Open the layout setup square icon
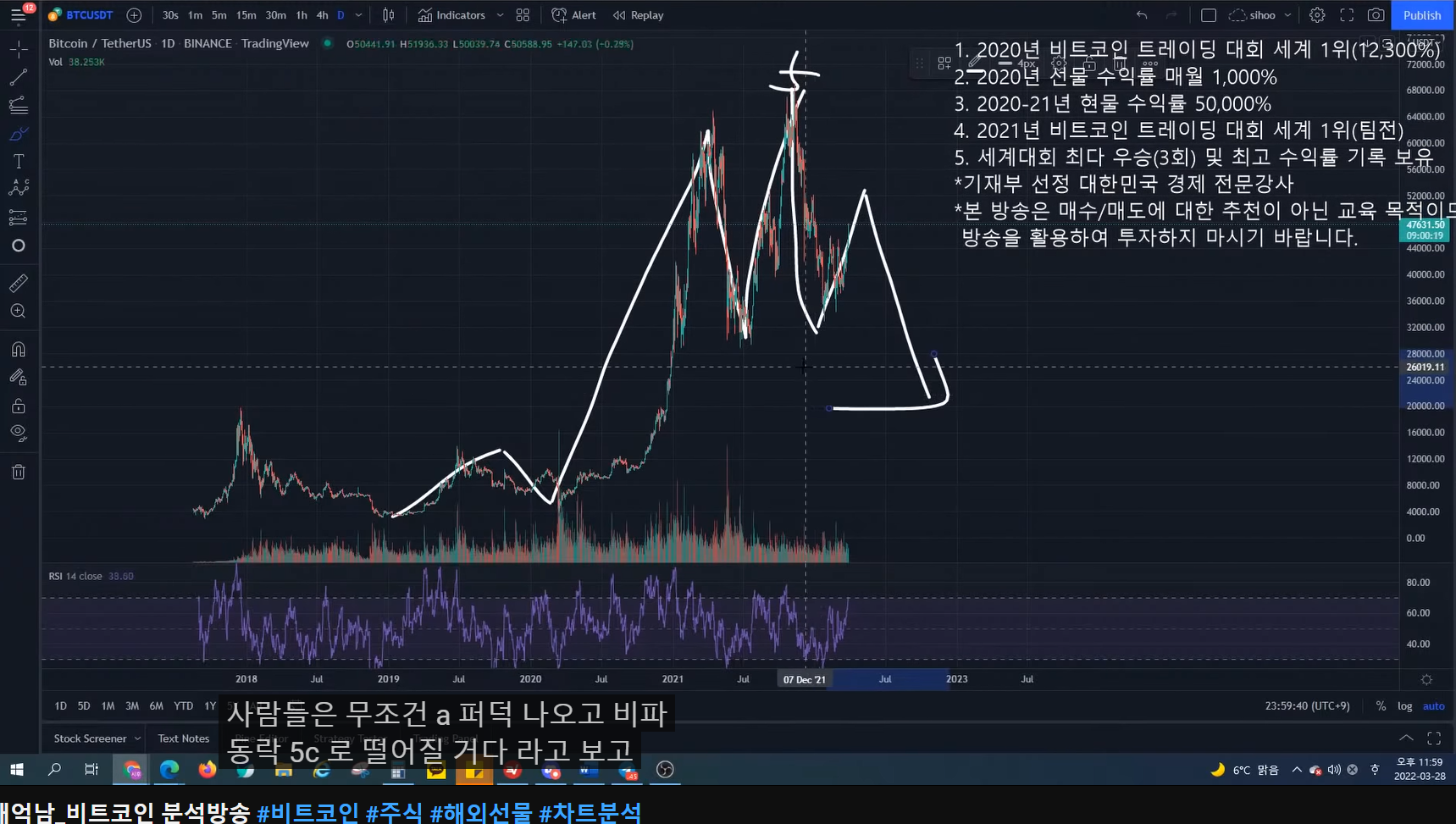 [1209, 15]
